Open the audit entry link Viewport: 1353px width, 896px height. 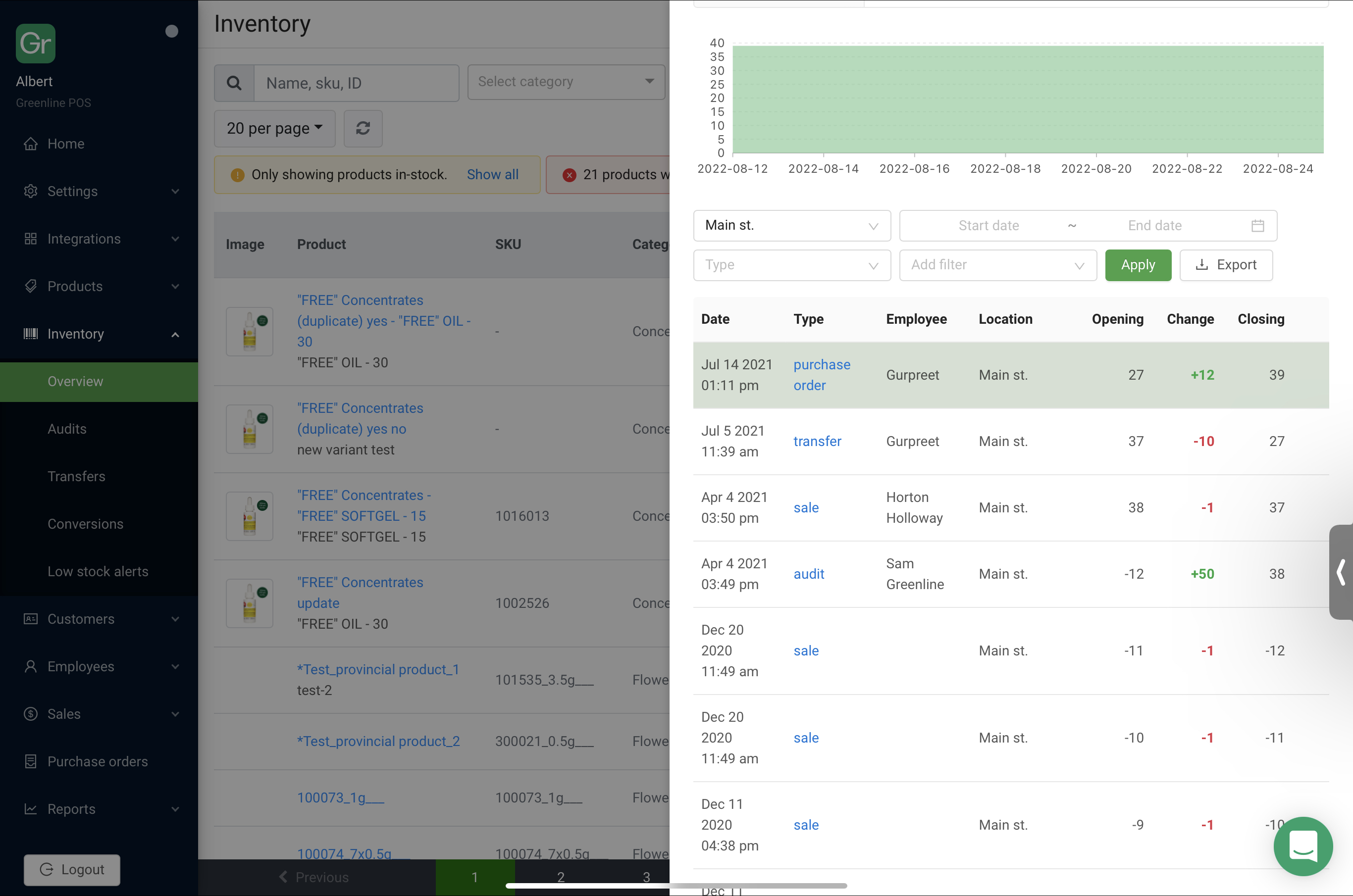tap(808, 573)
